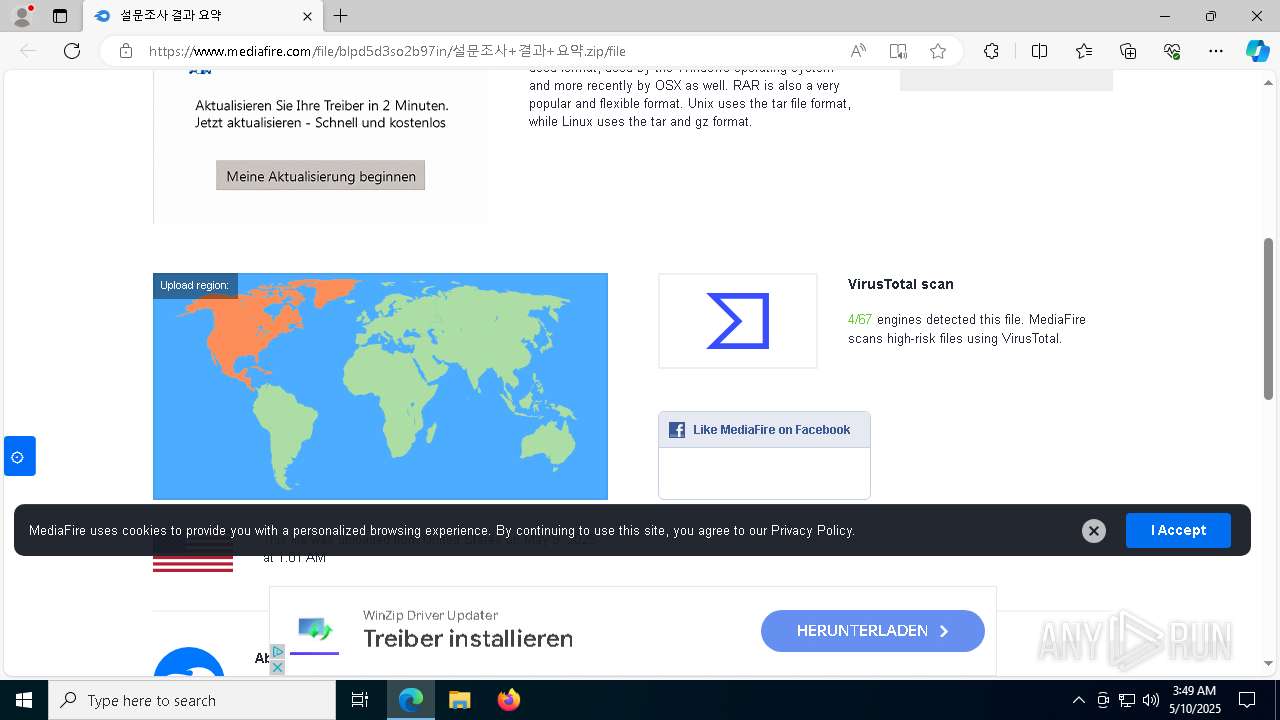Open File Explorer taskbar icon

459,700
